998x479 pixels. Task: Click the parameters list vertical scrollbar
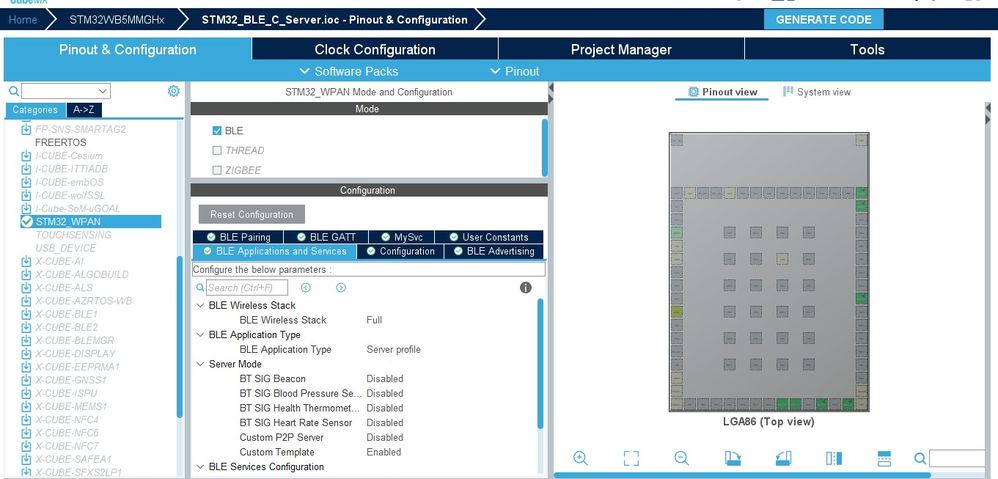pos(540,364)
